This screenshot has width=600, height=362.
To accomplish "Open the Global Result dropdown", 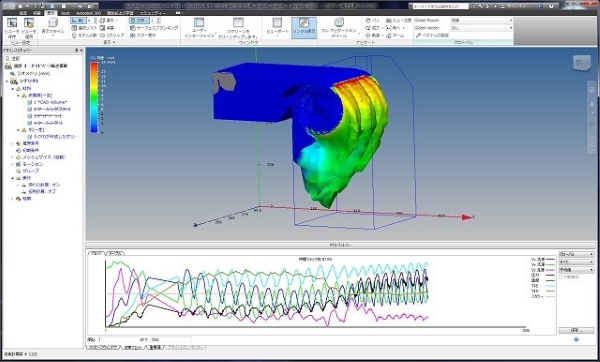I will 482,20.
